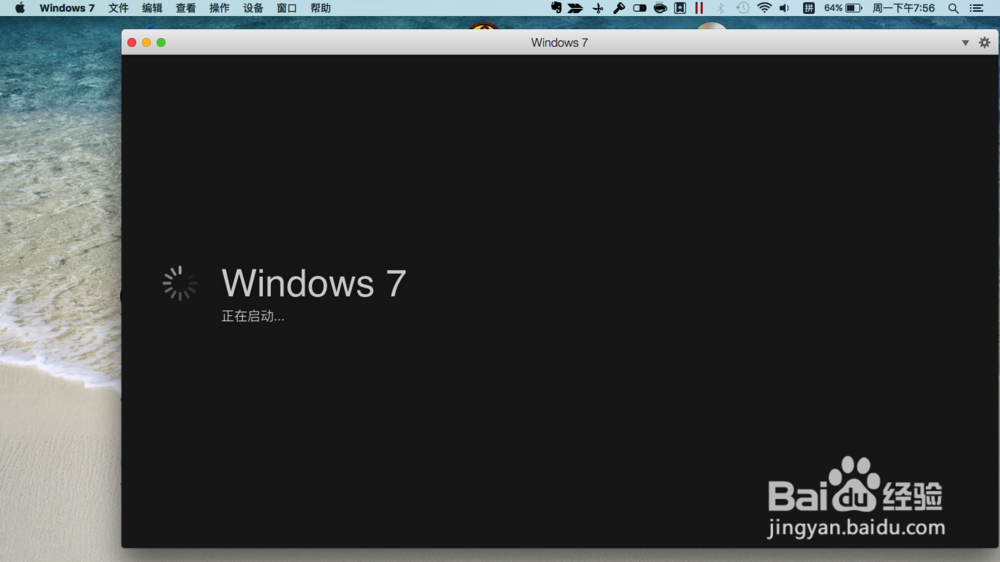Screen dimensions: 1000x562
Task: Open the 窗口 menu
Action: [x=287, y=8]
